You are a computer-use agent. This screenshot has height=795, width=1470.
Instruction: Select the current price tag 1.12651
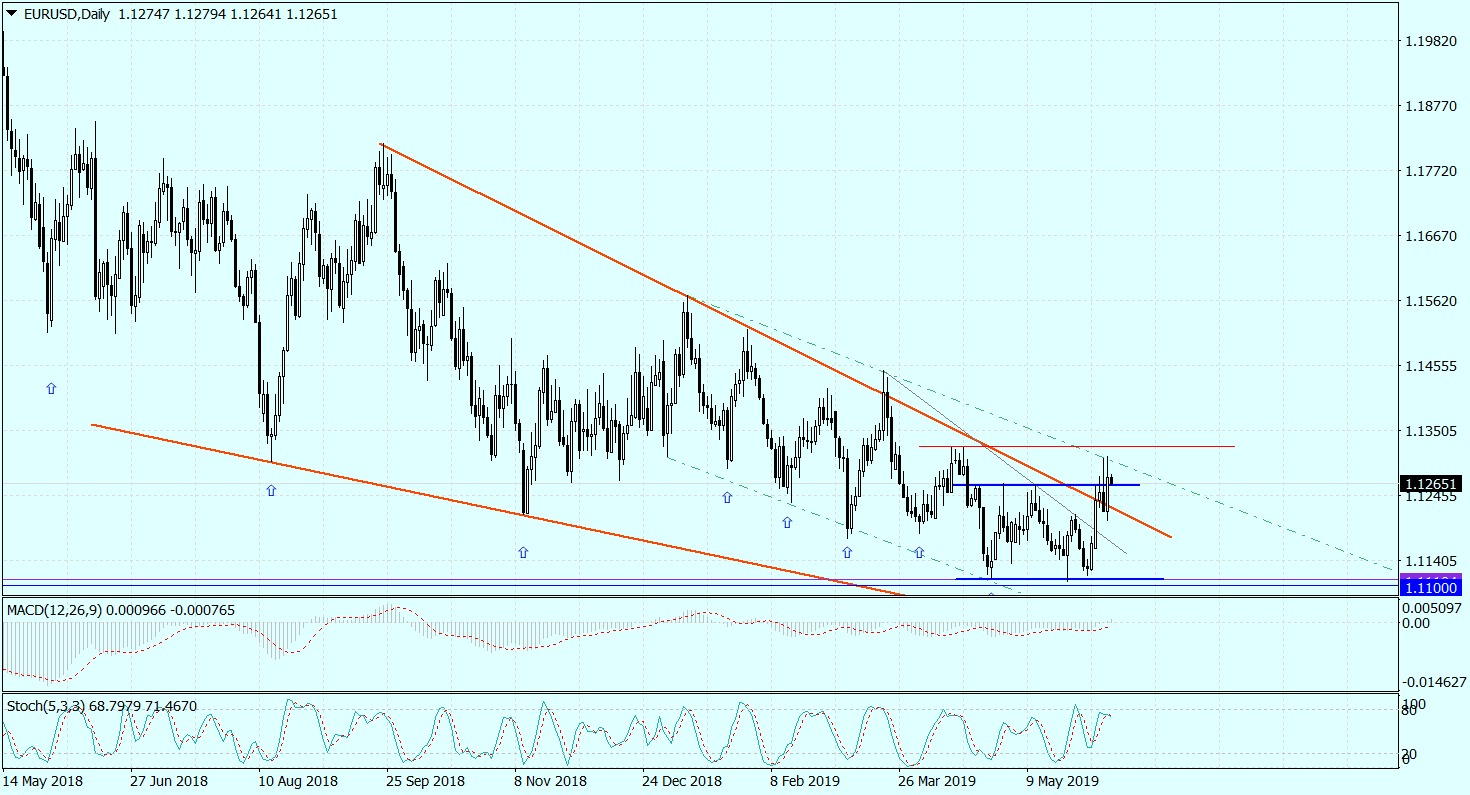pos(1430,482)
